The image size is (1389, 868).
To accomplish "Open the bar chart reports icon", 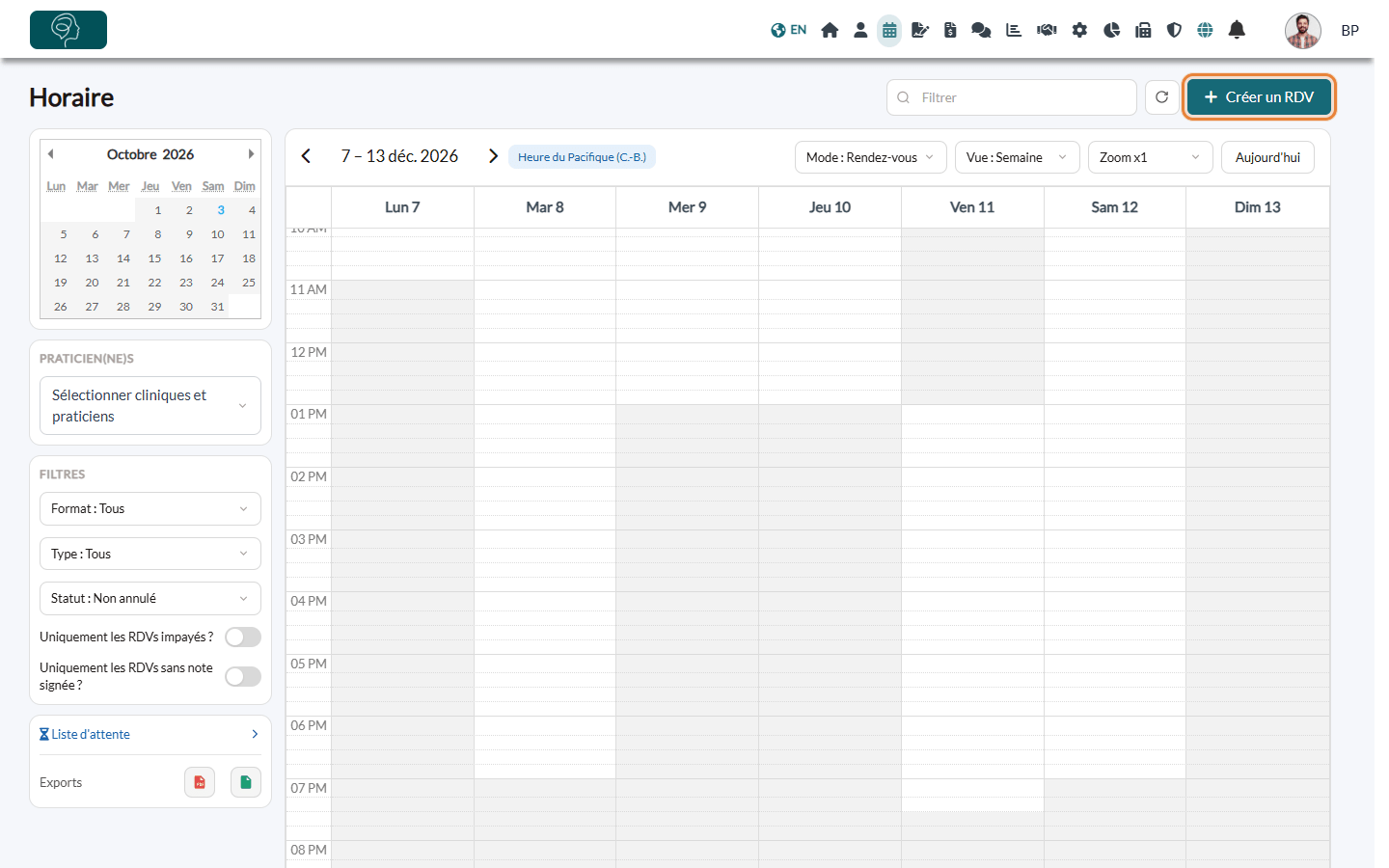I will [1014, 30].
